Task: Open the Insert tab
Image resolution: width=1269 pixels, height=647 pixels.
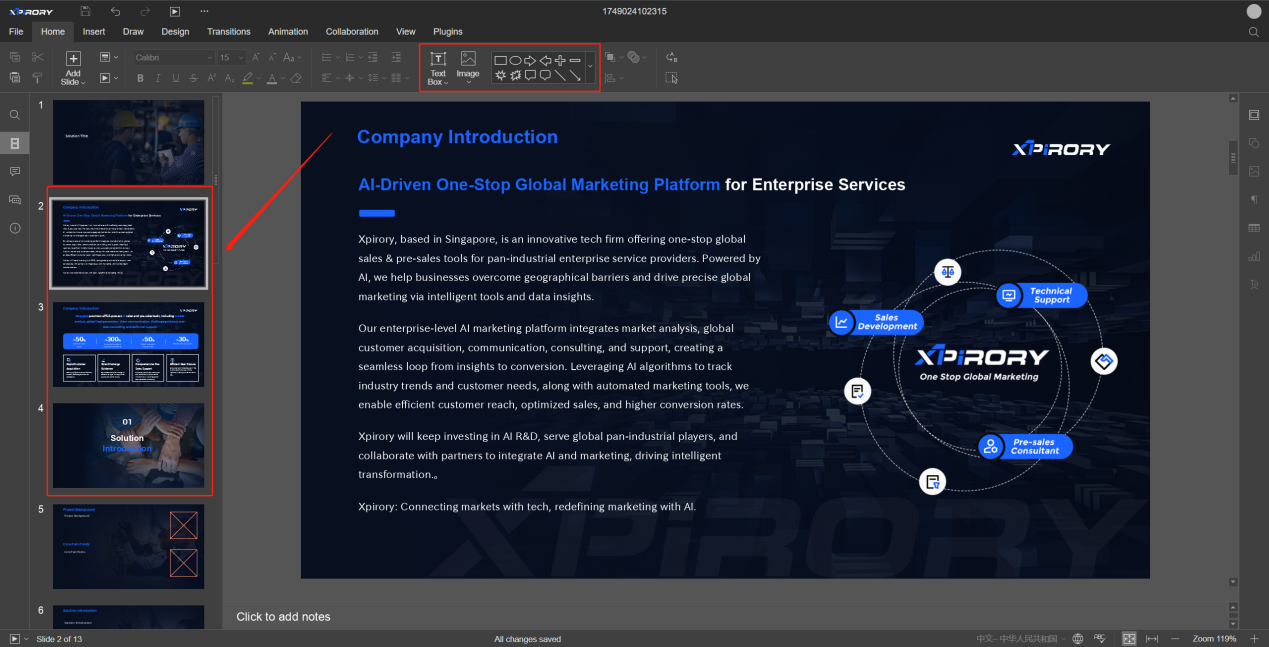Action: 94,32
